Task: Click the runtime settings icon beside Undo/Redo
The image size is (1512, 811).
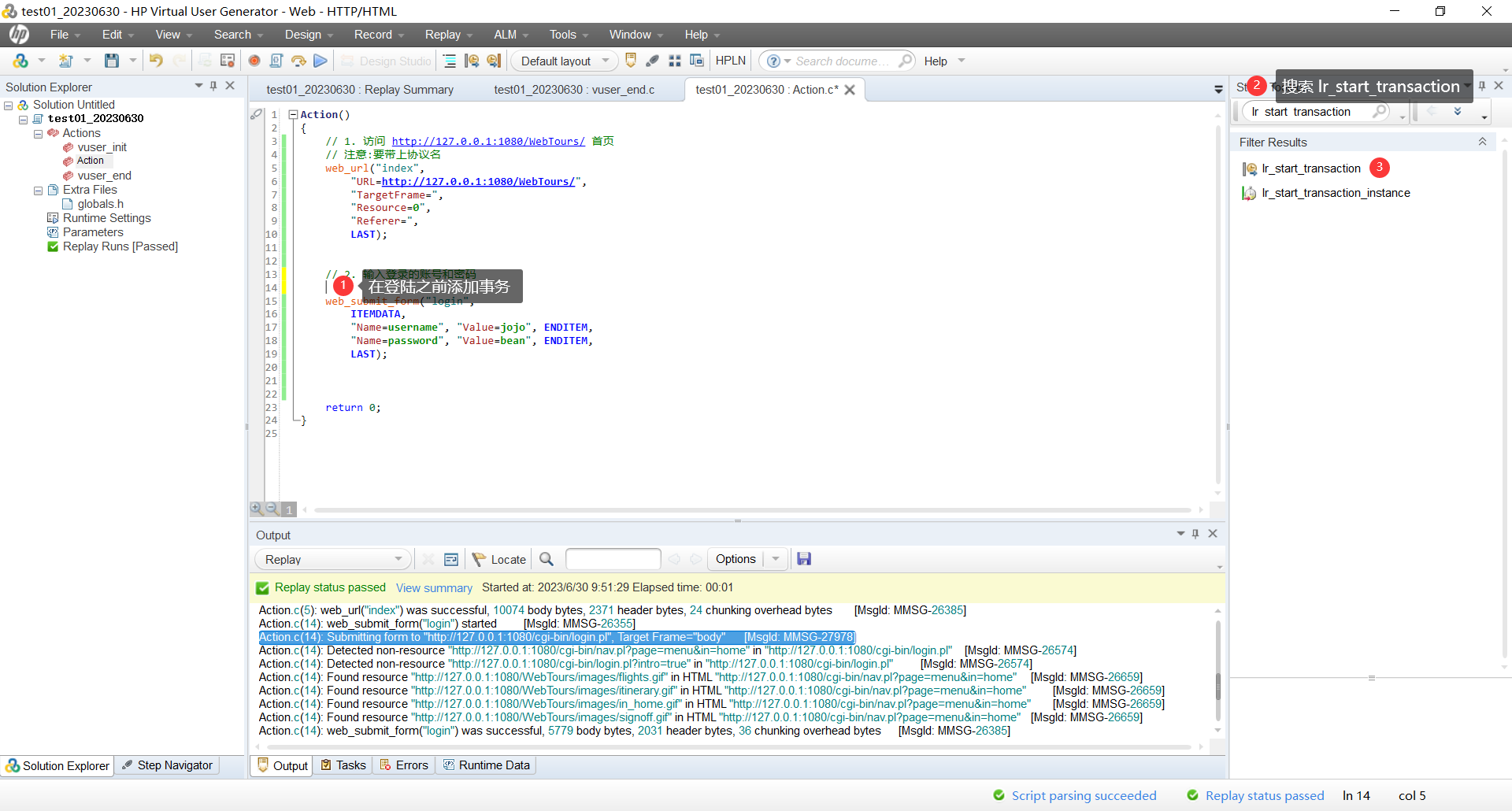Action: [228, 61]
